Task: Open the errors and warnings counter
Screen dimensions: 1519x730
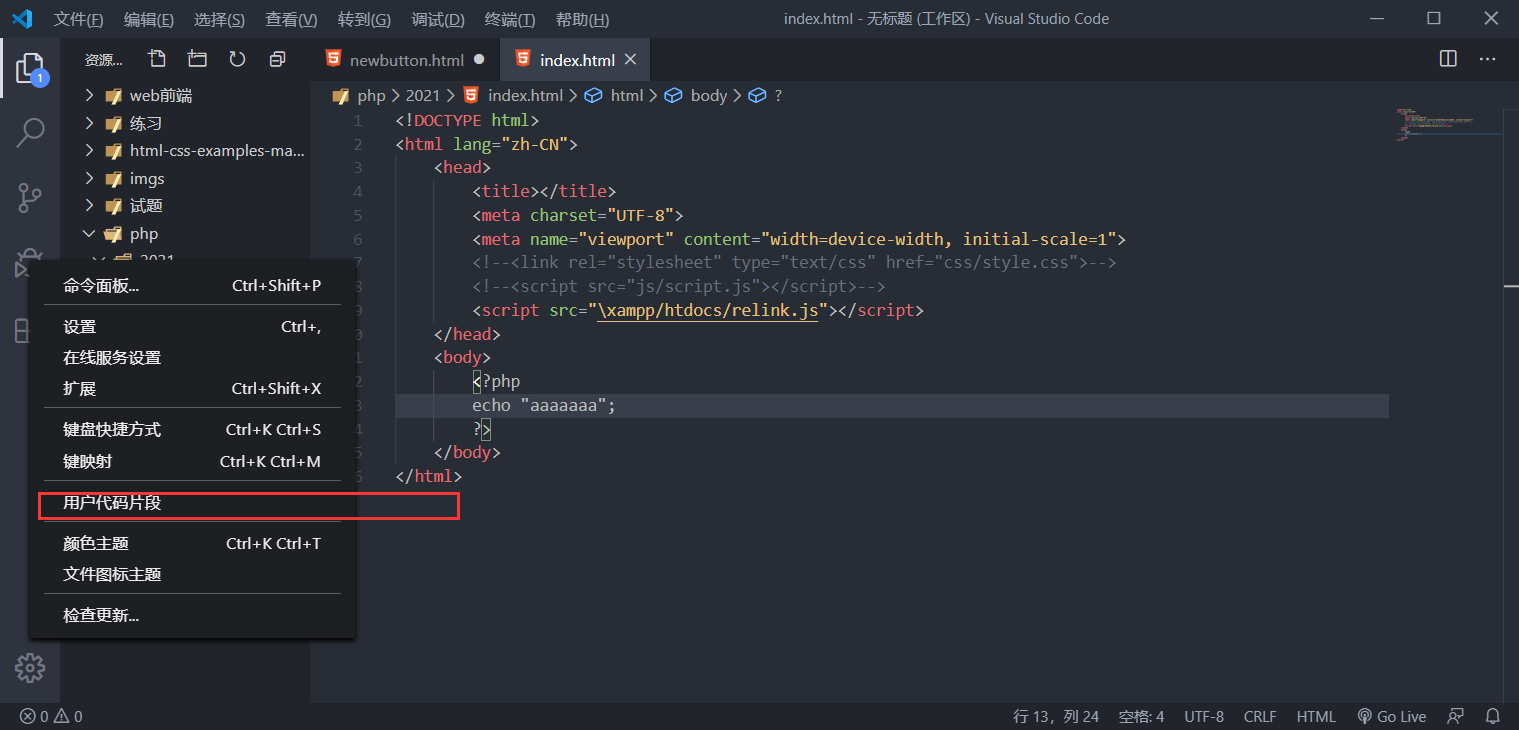Action: point(51,716)
